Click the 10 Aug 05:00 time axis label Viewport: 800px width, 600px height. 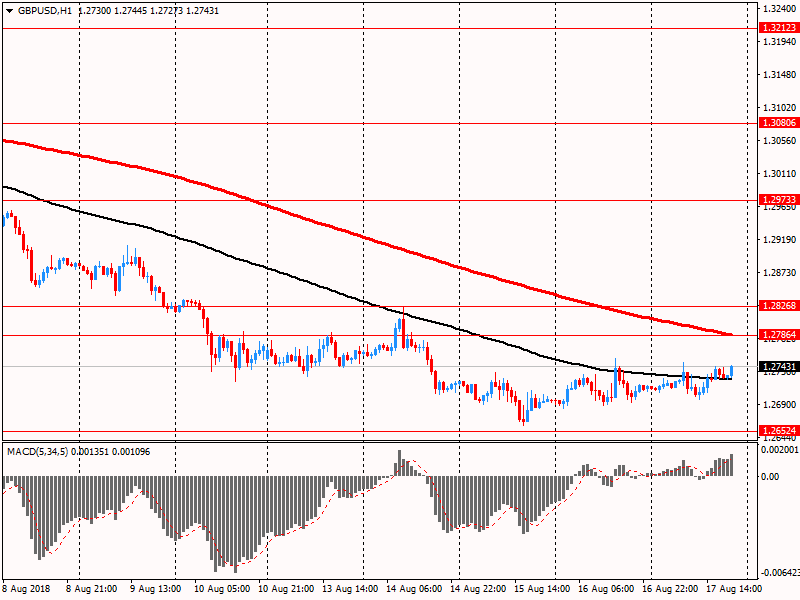tap(222, 588)
